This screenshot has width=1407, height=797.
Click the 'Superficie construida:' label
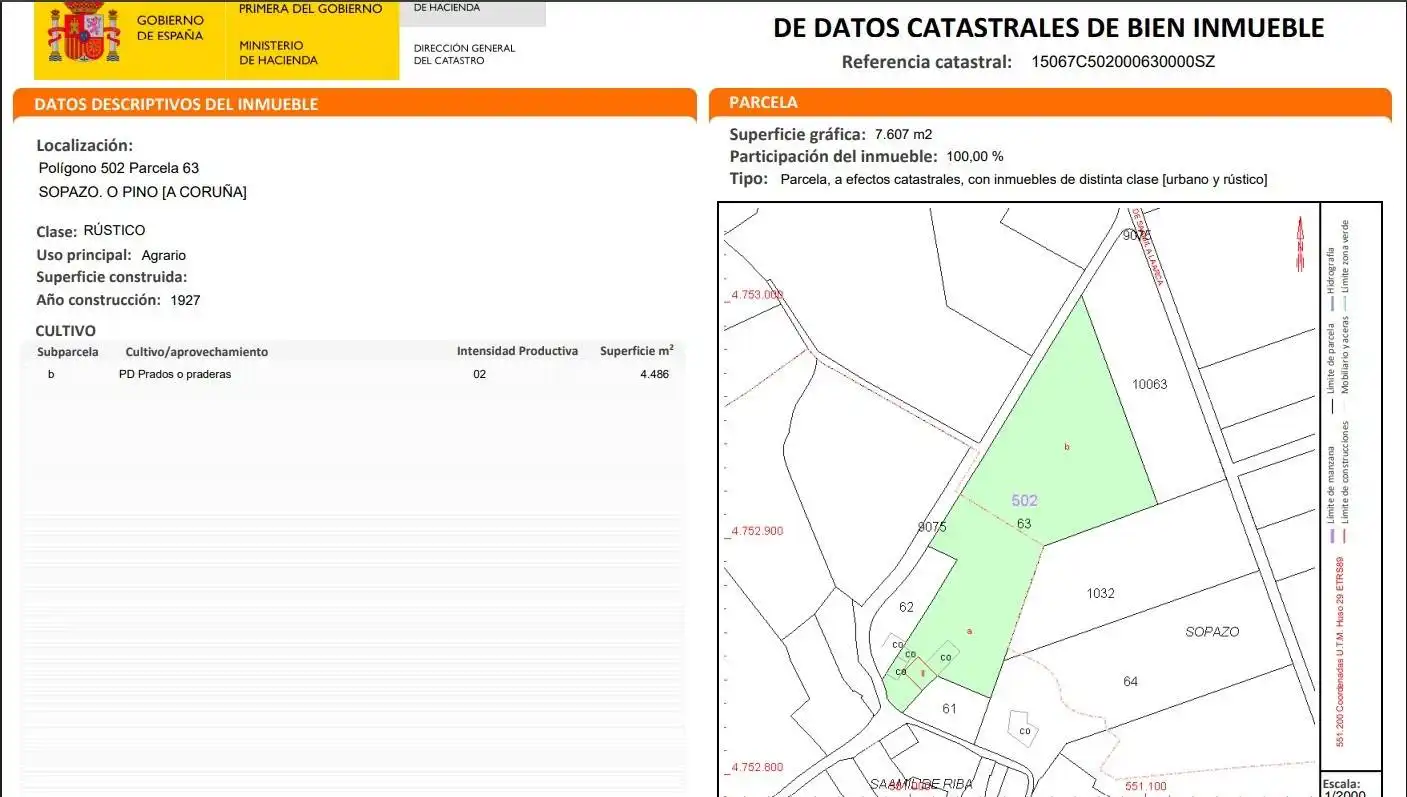click(x=112, y=277)
